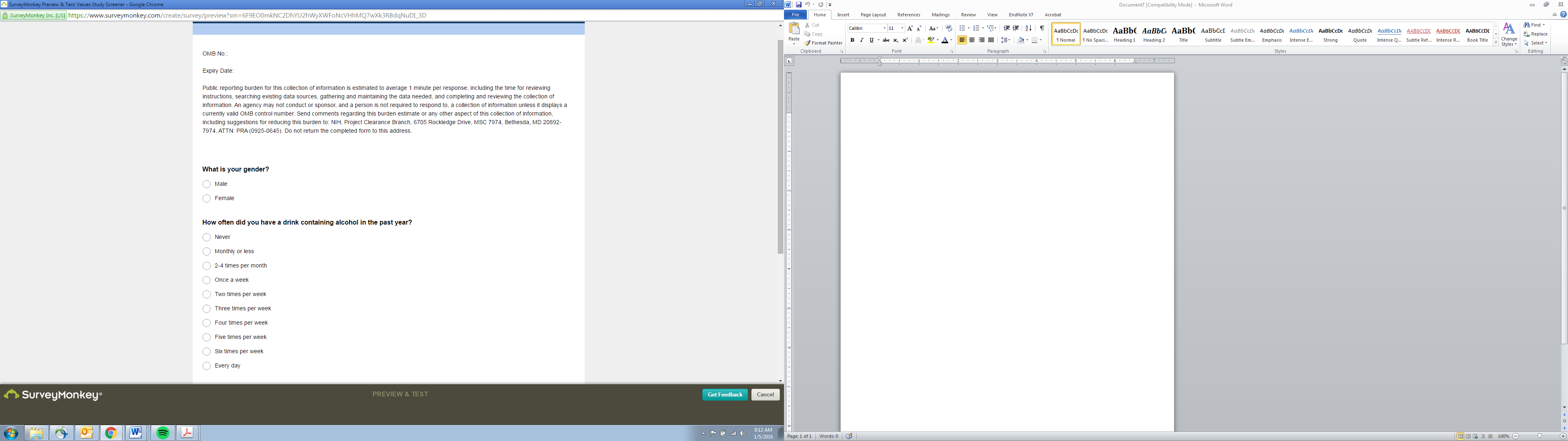
Task: Click the Get Feedback button
Action: [x=724, y=395]
